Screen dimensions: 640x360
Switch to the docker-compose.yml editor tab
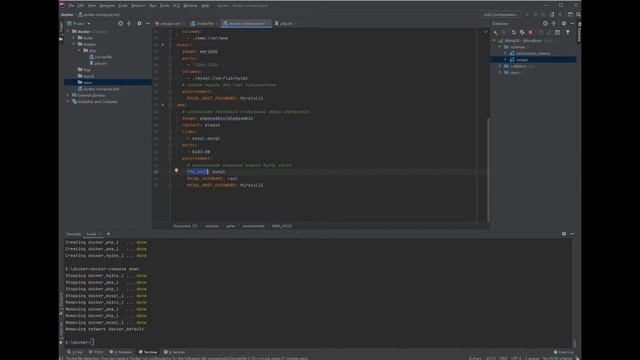click(246, 23)
